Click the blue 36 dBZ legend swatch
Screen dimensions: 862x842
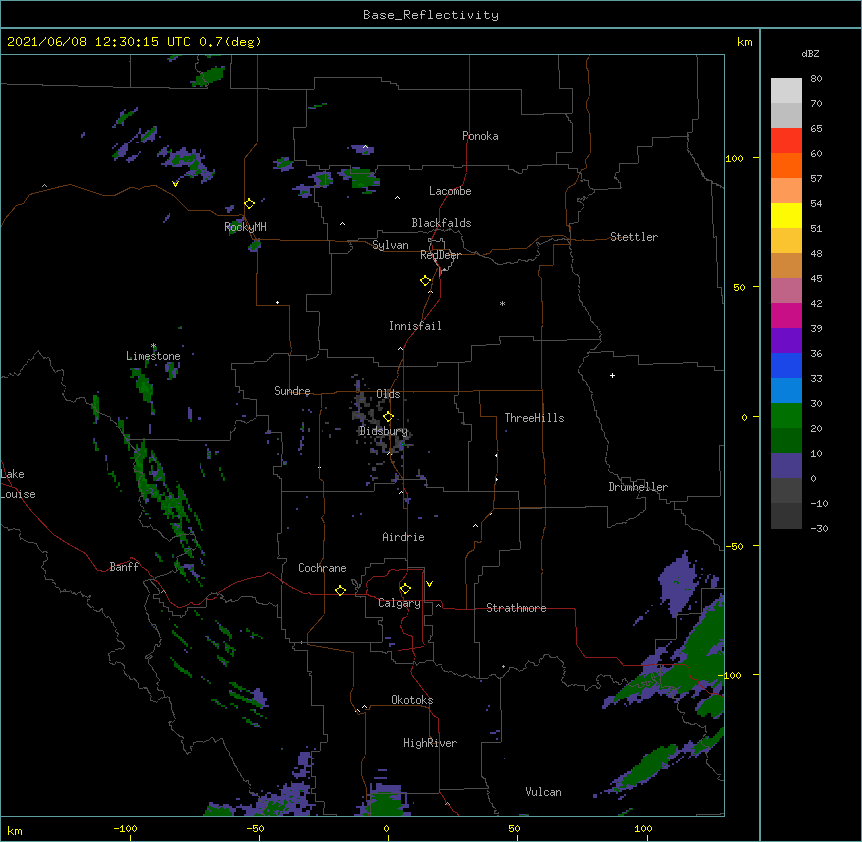coord(786,365)
